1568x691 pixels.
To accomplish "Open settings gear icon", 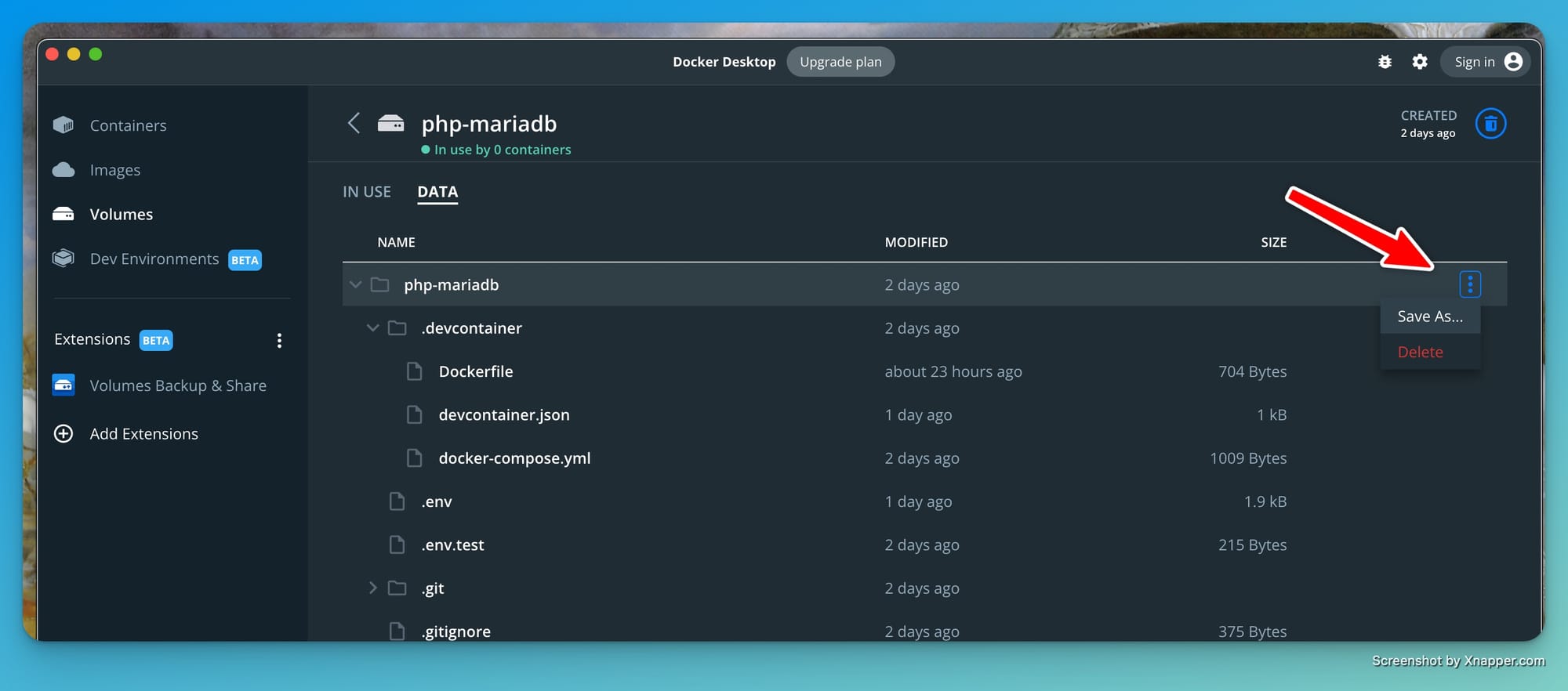I will click(1420, 62).
